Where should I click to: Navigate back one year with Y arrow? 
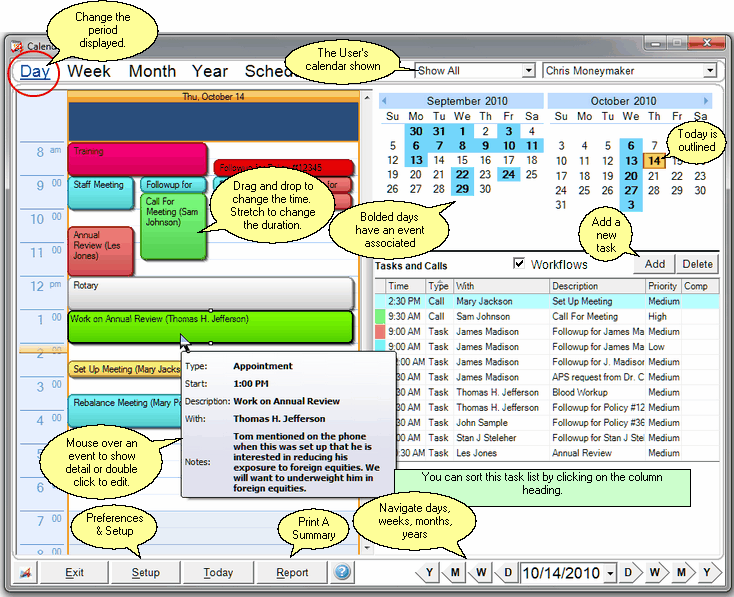pos(430,573)
